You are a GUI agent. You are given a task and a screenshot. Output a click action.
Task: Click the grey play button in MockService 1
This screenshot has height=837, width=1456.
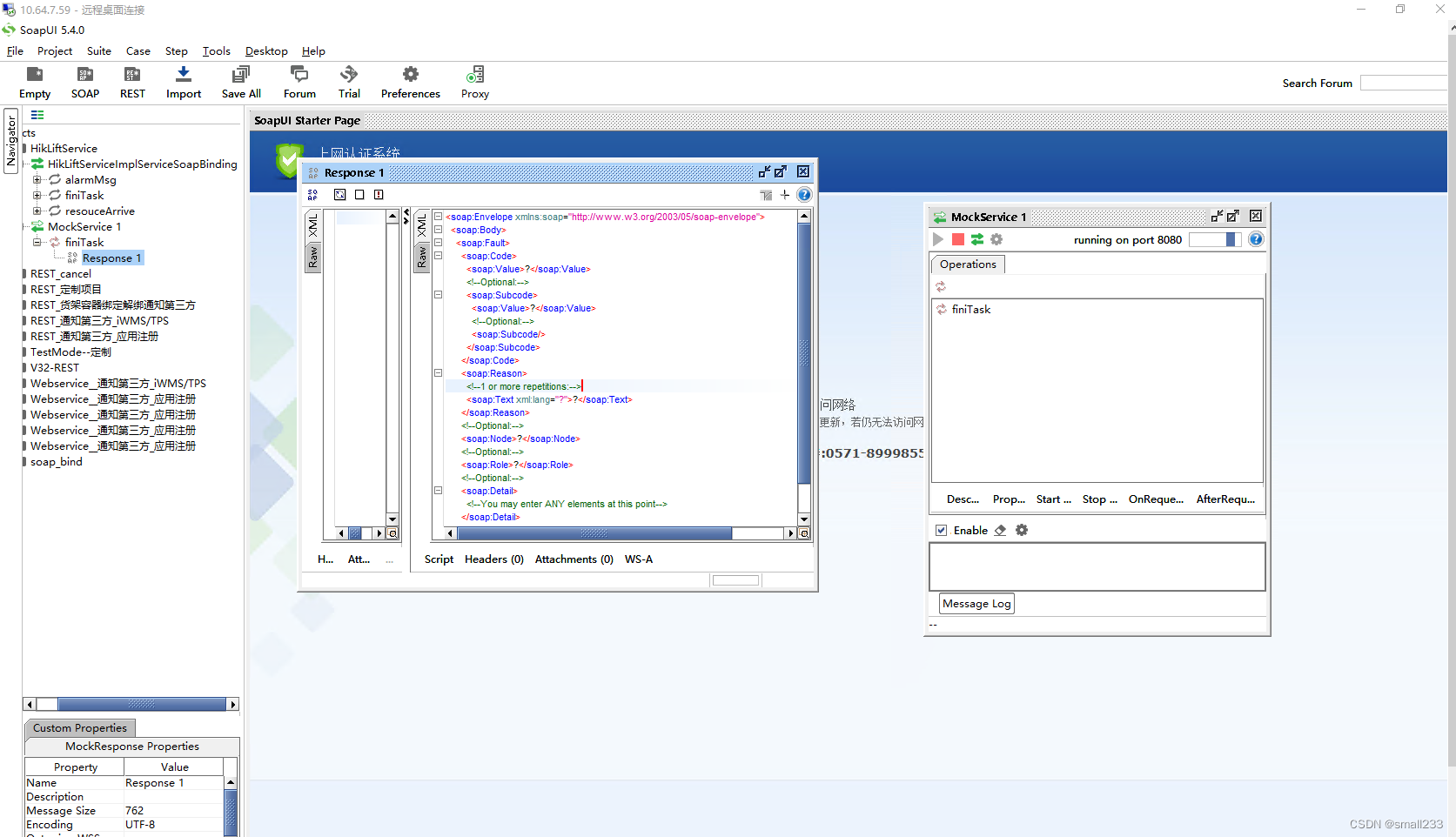pos(938,239)
